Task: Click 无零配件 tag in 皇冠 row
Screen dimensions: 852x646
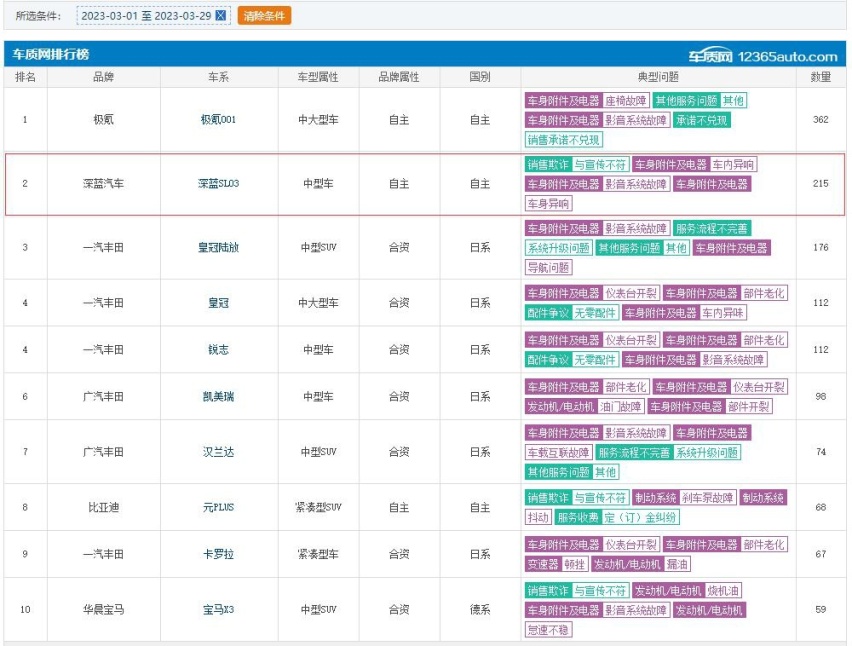Action: tap(595, 313)
